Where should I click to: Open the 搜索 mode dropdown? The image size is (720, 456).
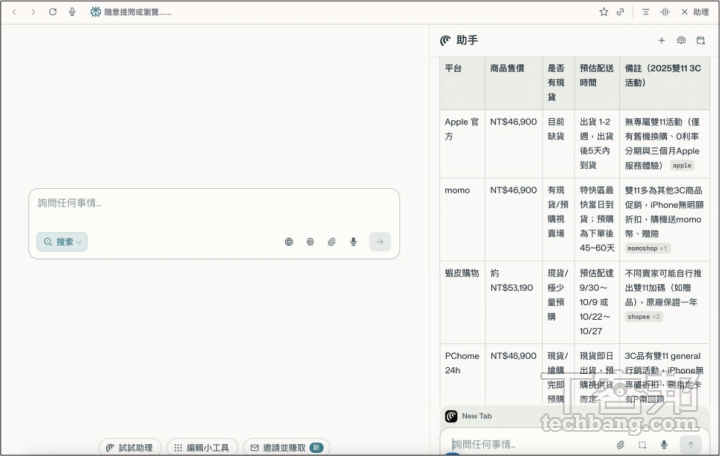tap(62, 242)
